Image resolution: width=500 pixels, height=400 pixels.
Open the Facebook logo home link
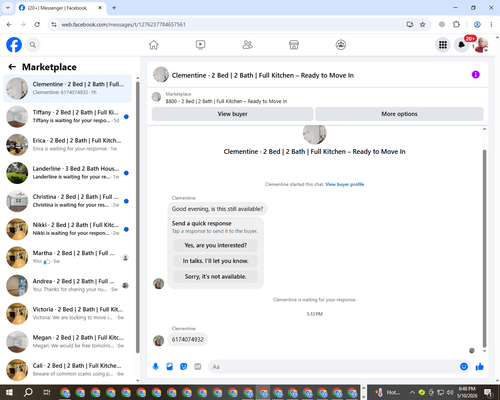[x=14, y=45]
